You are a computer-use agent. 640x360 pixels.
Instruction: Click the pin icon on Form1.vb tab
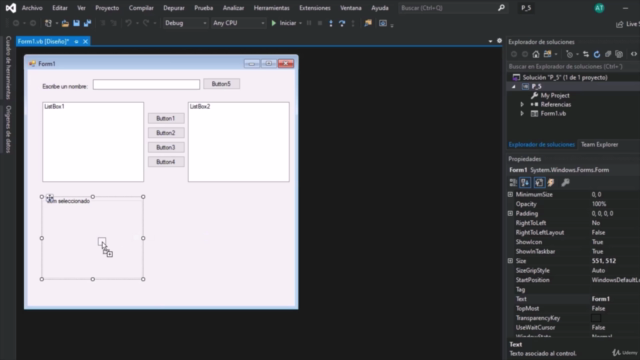pos(76,41)
